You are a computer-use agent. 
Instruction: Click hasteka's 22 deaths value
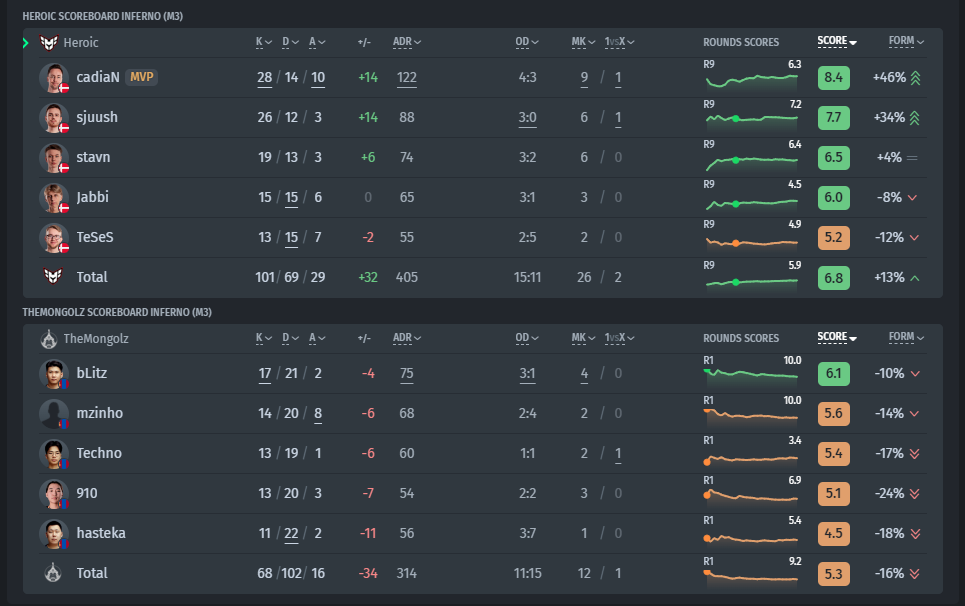[x=291, y=533]
